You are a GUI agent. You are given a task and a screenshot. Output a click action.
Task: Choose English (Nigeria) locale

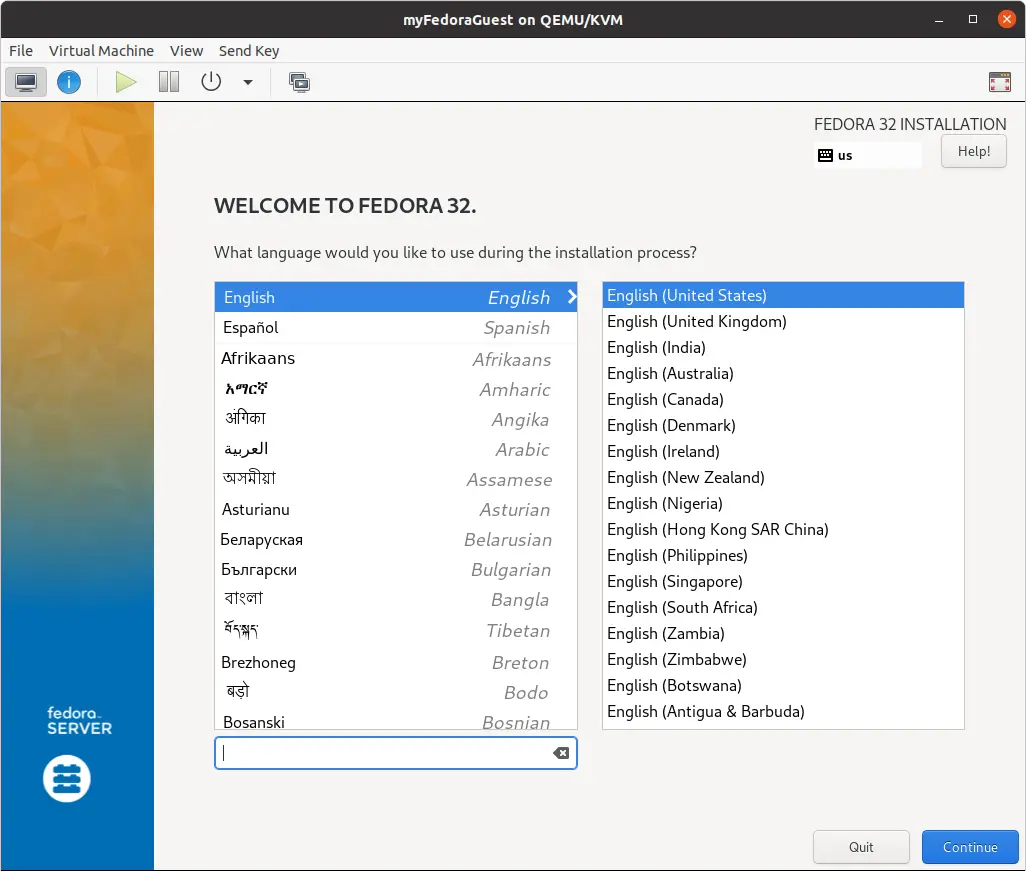click(783, 503)
